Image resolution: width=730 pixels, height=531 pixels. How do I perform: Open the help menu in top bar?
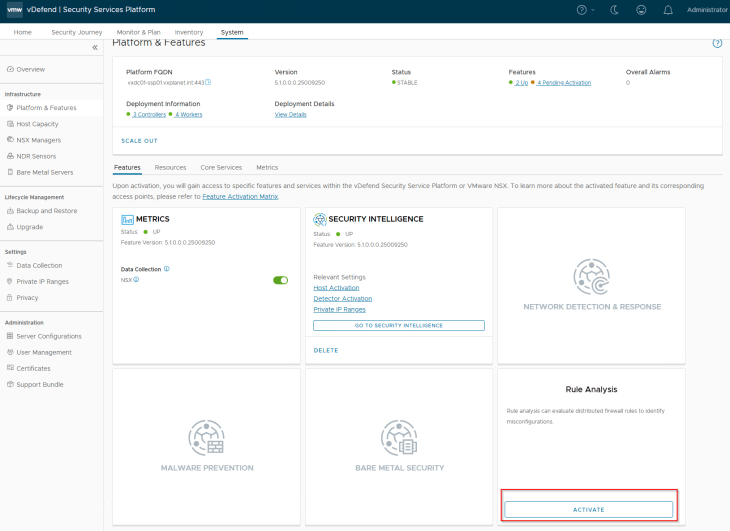coord(584,10)
